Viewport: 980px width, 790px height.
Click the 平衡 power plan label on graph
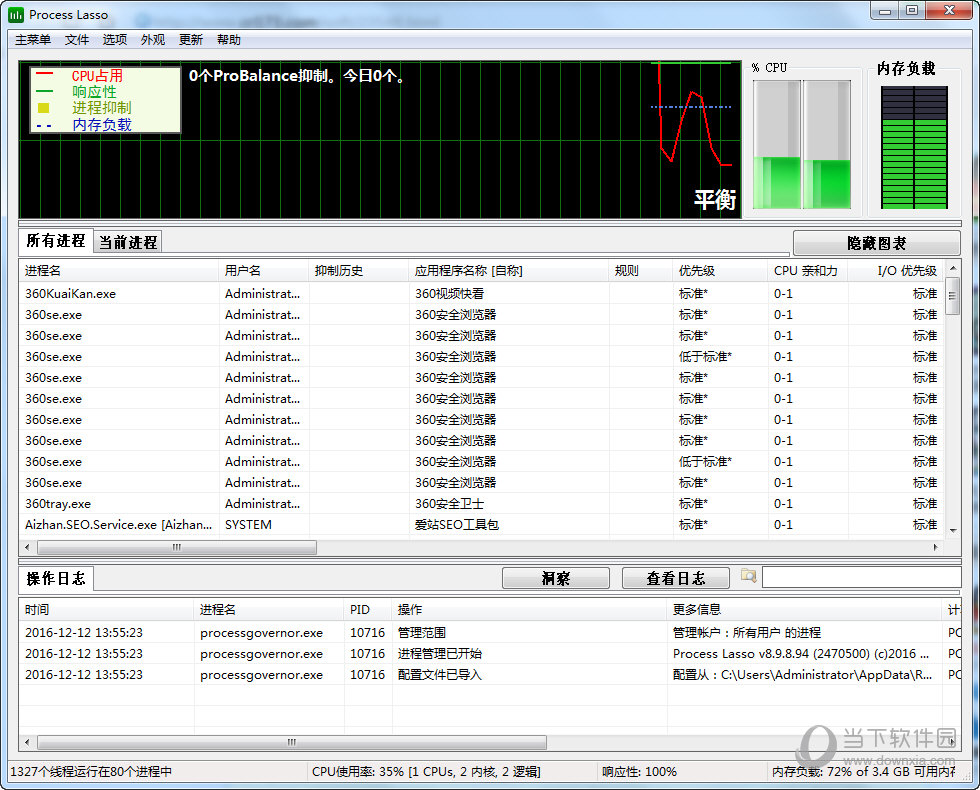(715, 200)
